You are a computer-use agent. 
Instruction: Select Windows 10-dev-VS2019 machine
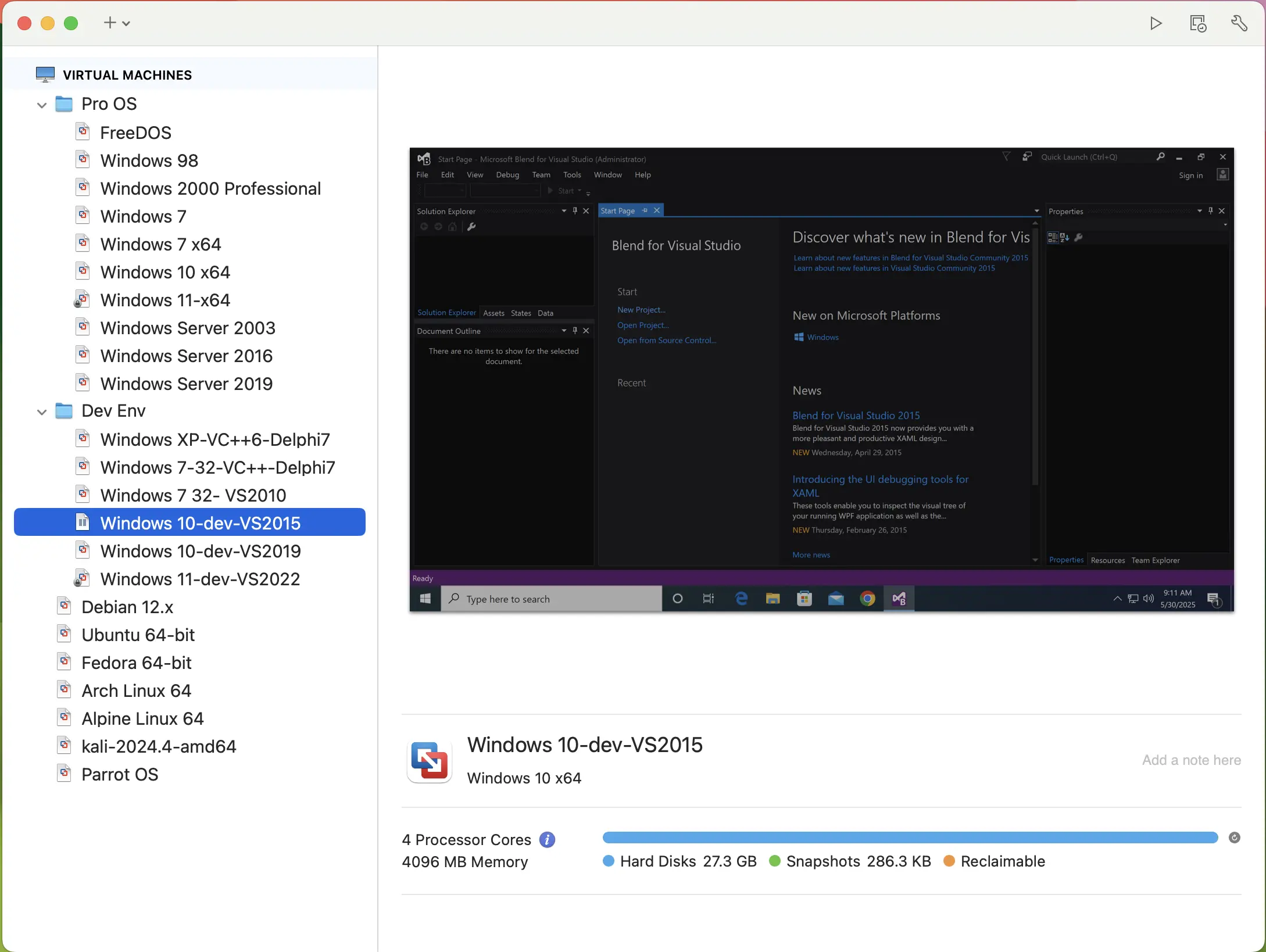click(189, 551)
